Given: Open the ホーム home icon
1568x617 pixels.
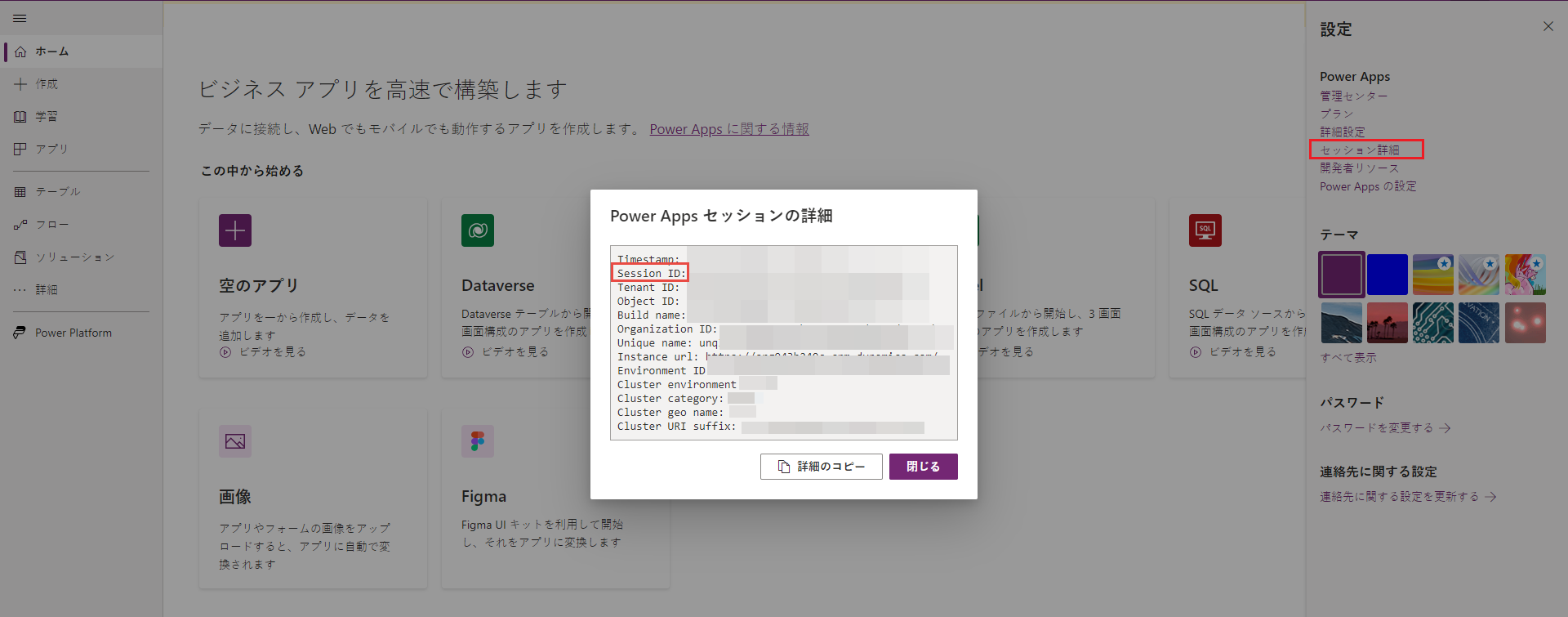Looking at the screenshot, I should 20,51.
